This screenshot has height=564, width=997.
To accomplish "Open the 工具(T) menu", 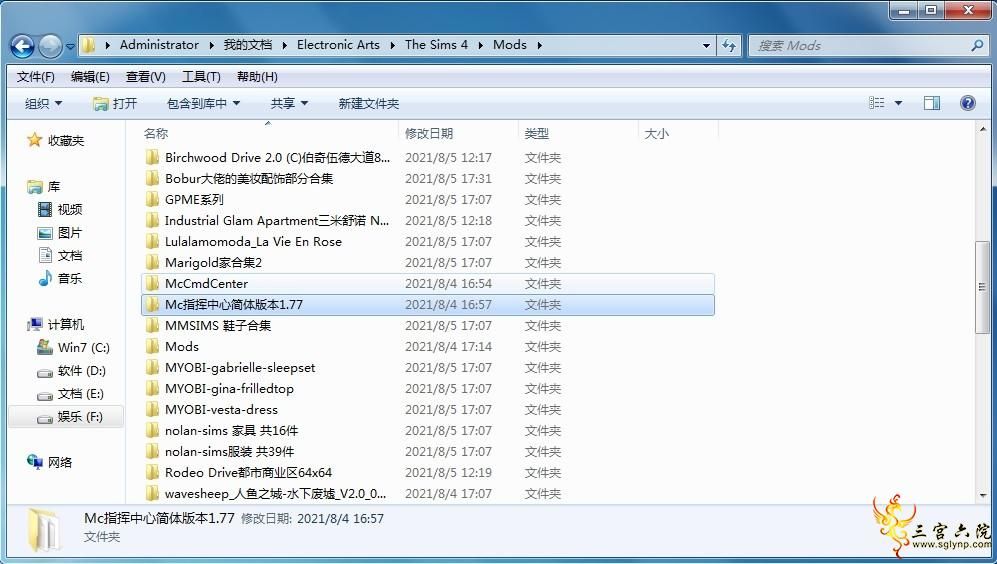I will pos(201,77).
